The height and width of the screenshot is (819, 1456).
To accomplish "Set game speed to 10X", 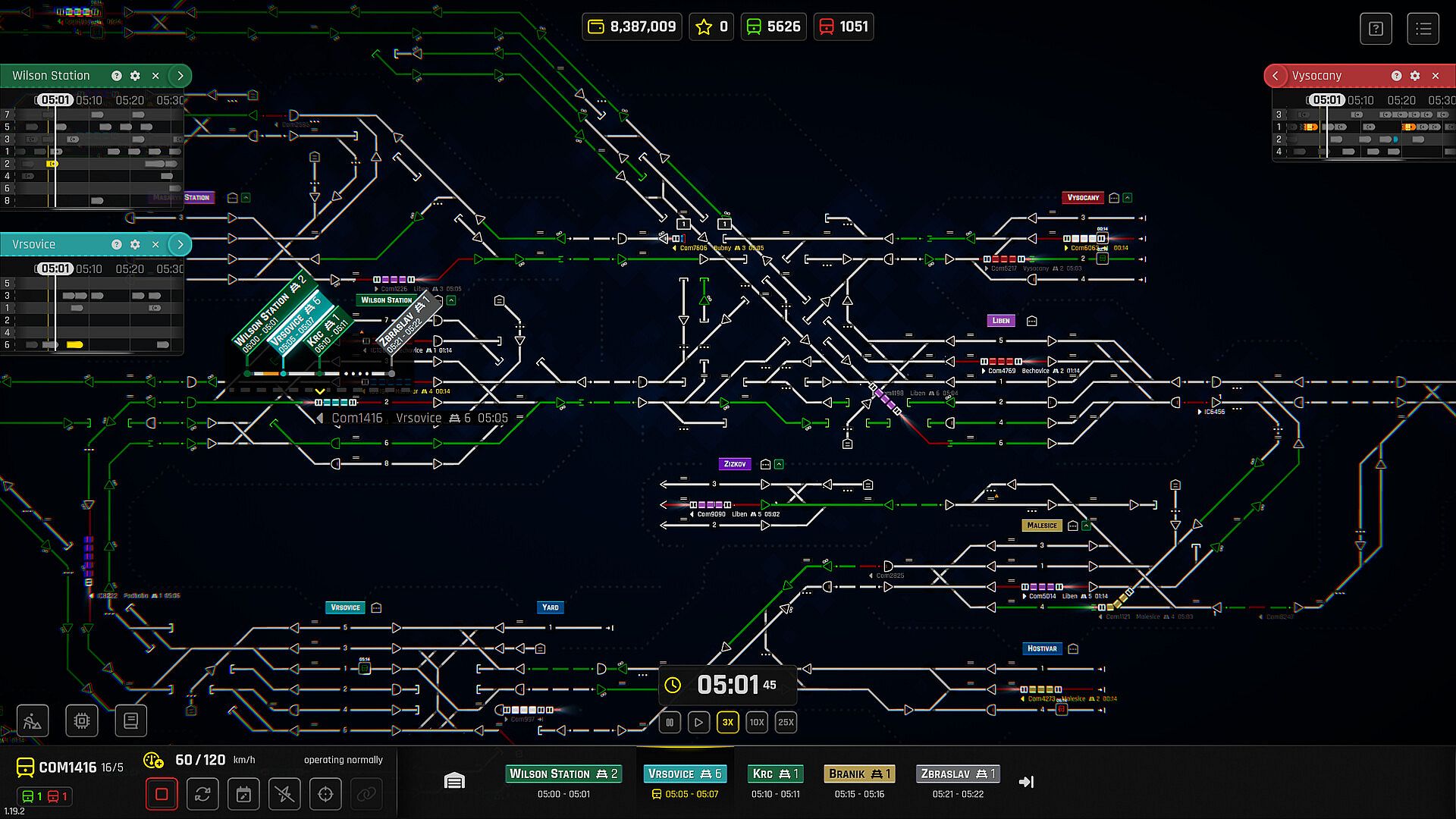I will pos(757,722).
